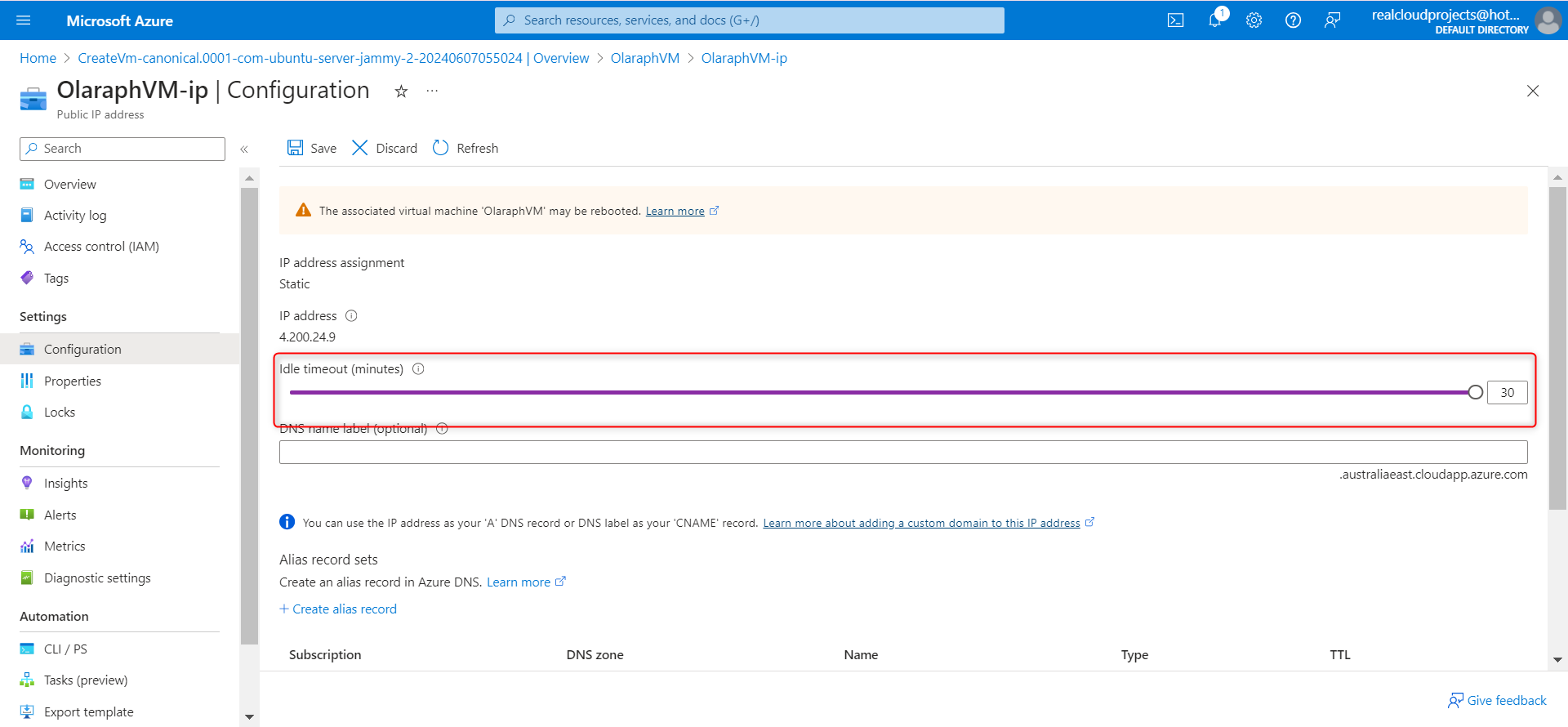The height and width of the screenshot is (727, 1568).
Task: Select Configuration in the Settings menu
Action: [x=120, y=350]
